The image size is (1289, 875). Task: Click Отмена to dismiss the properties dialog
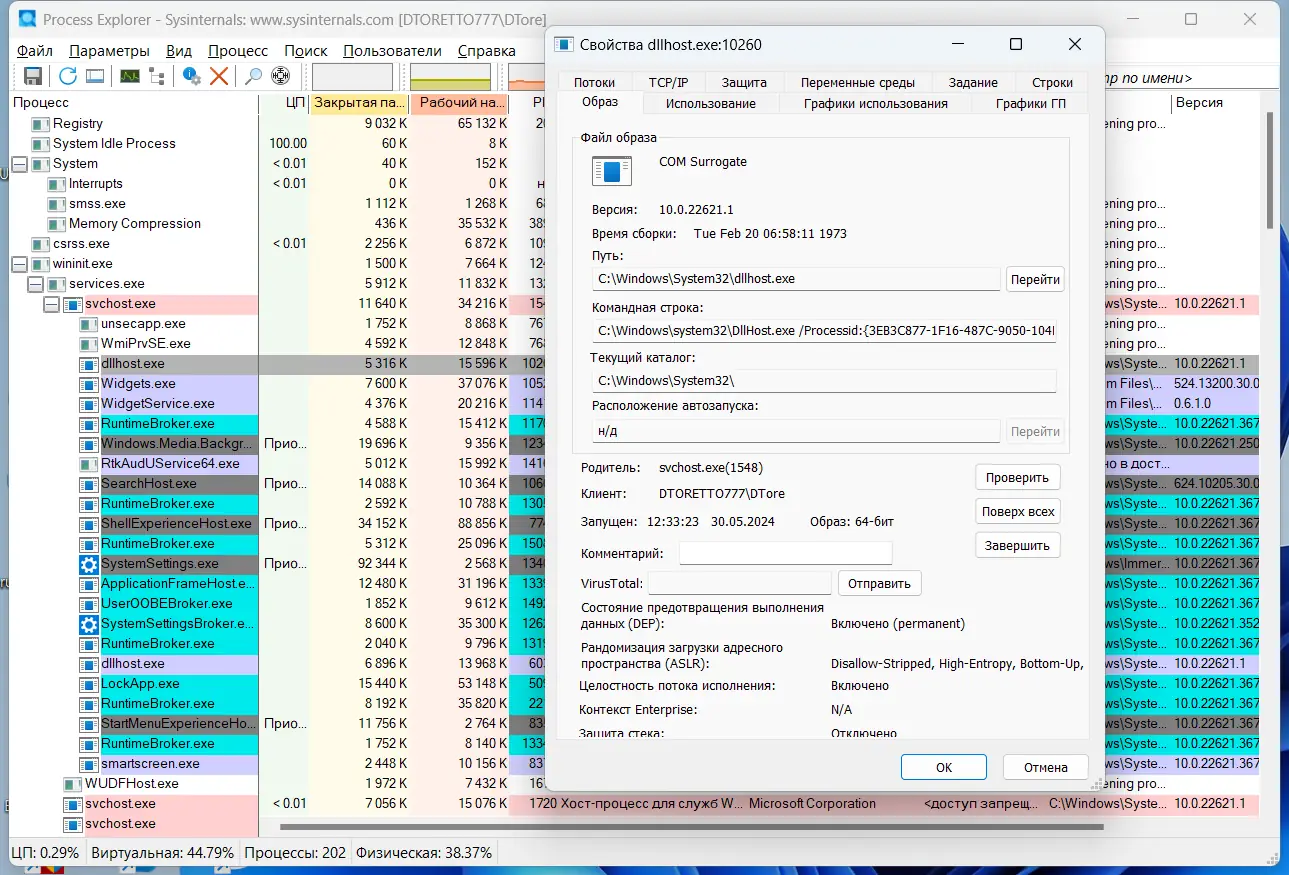(1046, 767)
